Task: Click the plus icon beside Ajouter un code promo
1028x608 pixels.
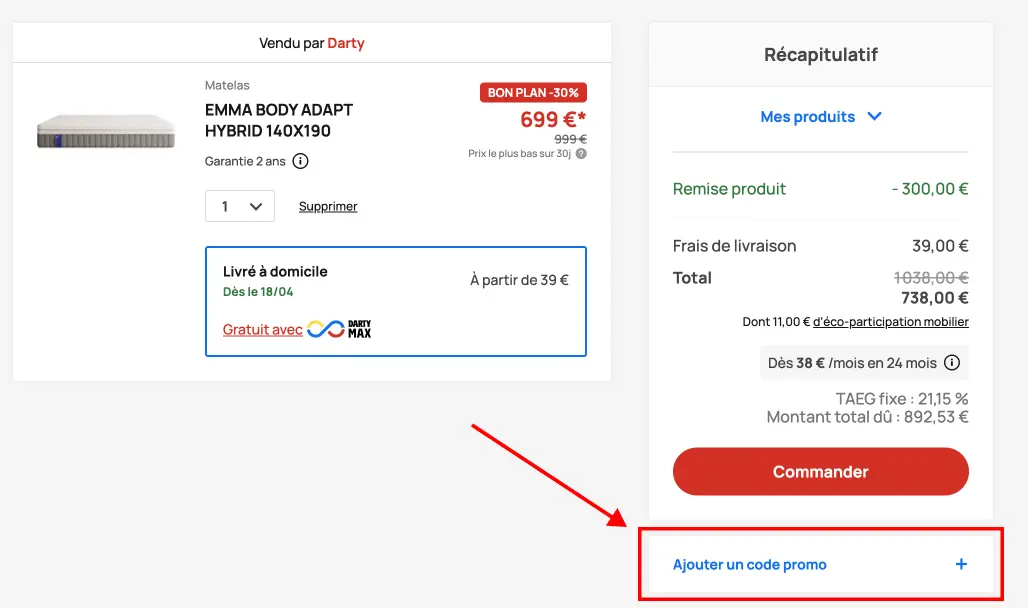Action: coord(960,564)
